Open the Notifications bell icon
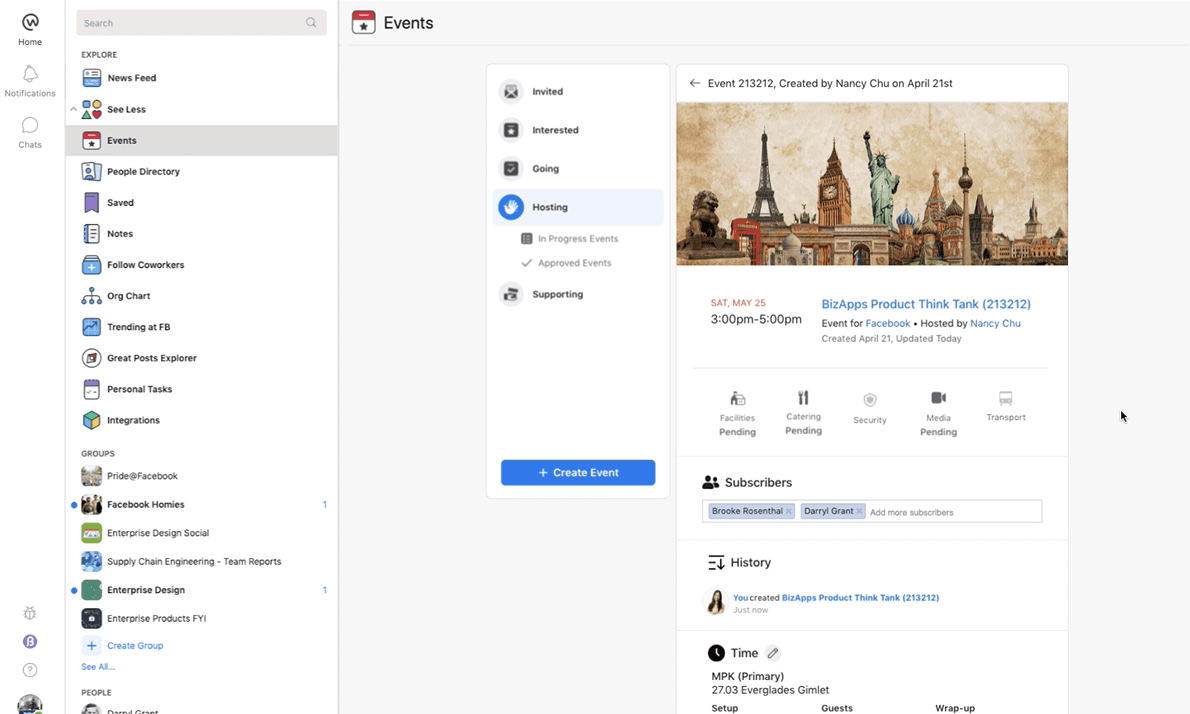This screenshot has width=1190, height=714. coord(30,74)
